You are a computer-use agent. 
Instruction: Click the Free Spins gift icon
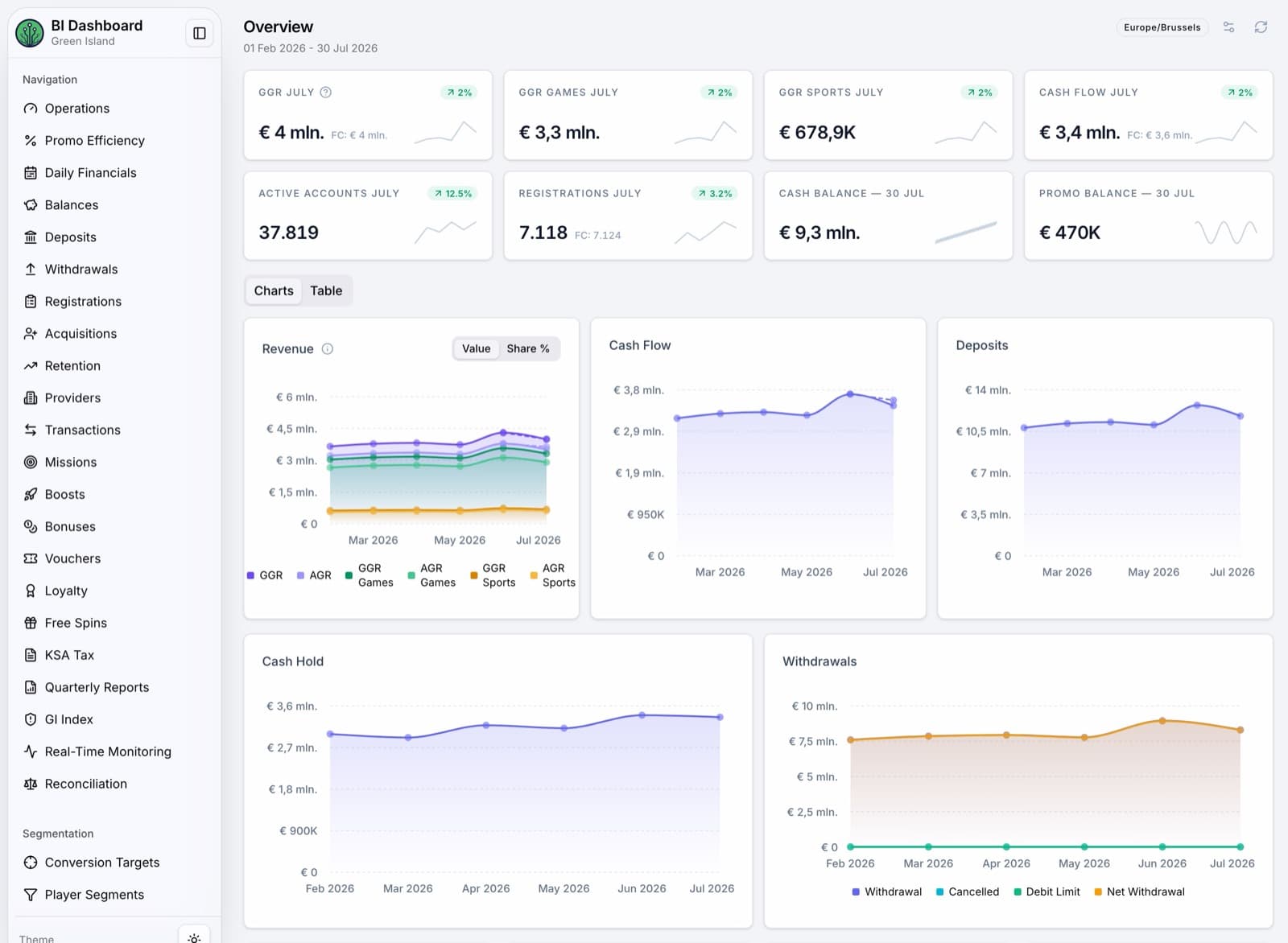(x=31, y=624)
